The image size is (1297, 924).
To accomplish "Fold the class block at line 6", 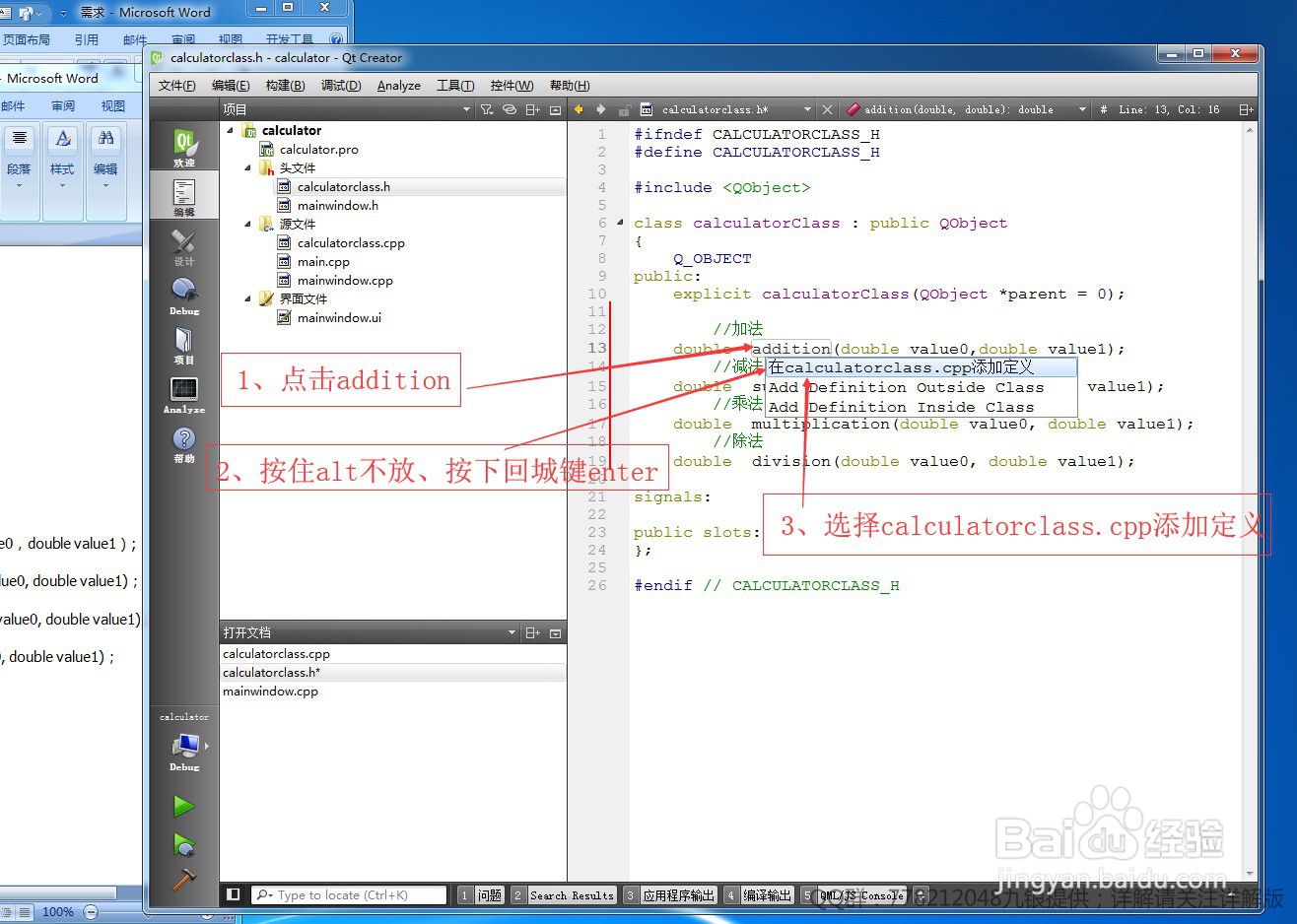I will coord(620,223).
